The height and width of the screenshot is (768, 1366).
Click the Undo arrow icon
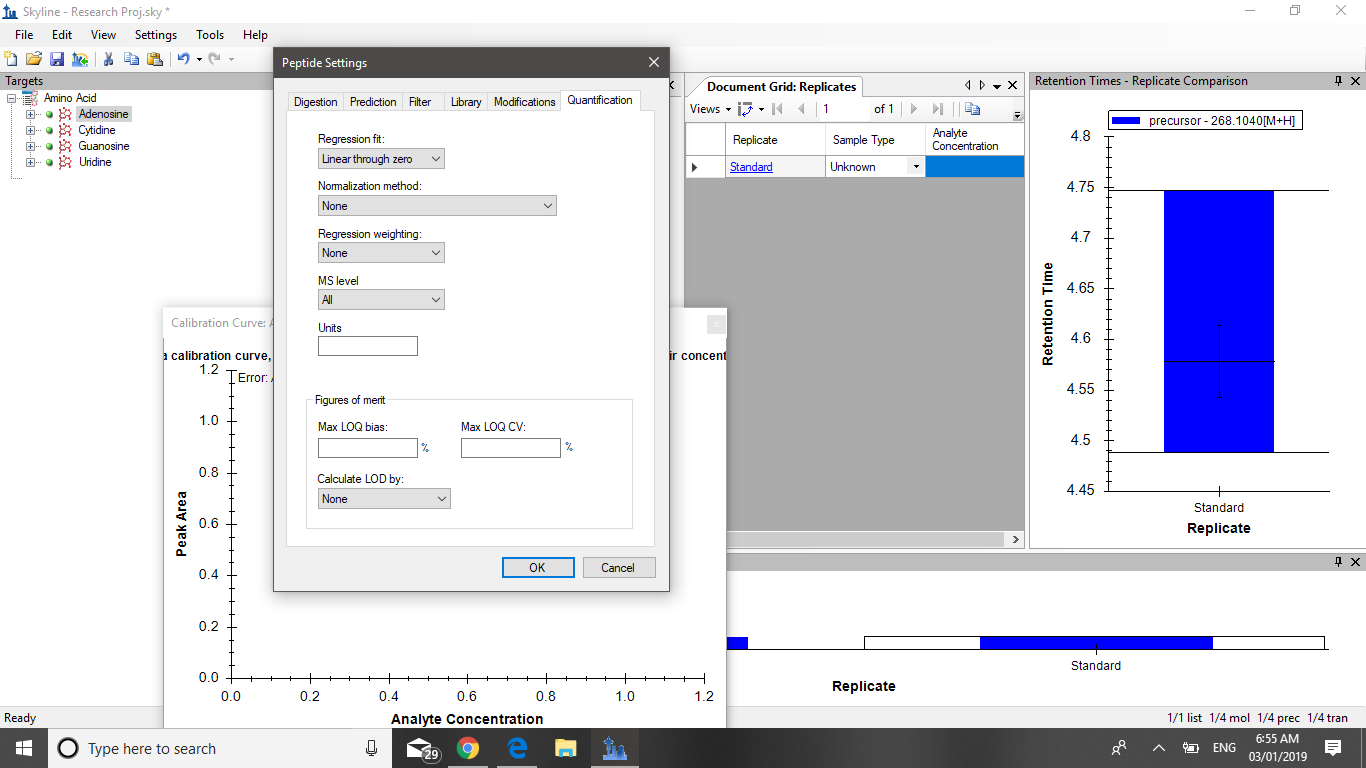click(x=183, y=59)
